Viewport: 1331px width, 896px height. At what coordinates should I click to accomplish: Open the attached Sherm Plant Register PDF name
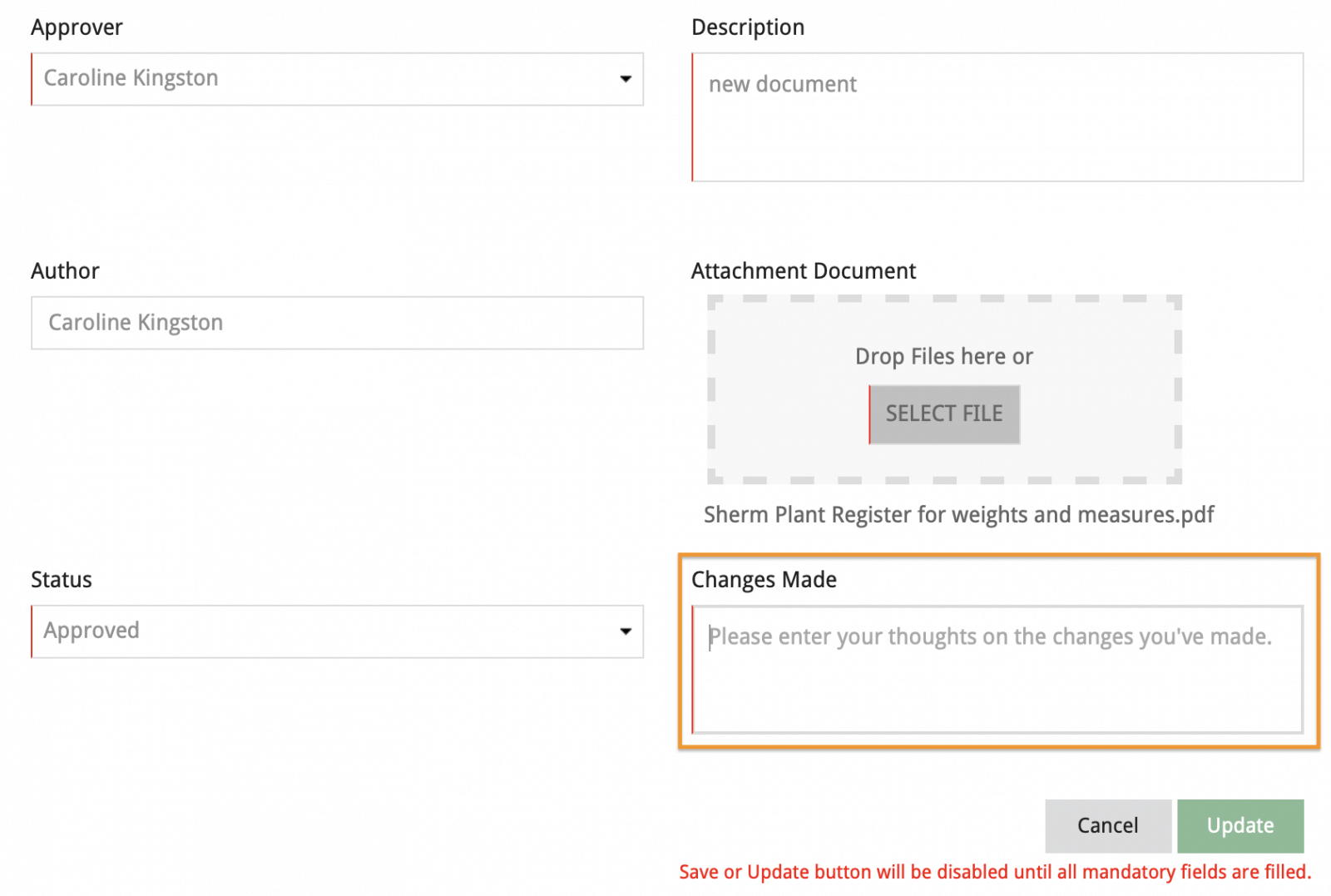(958, 515)
